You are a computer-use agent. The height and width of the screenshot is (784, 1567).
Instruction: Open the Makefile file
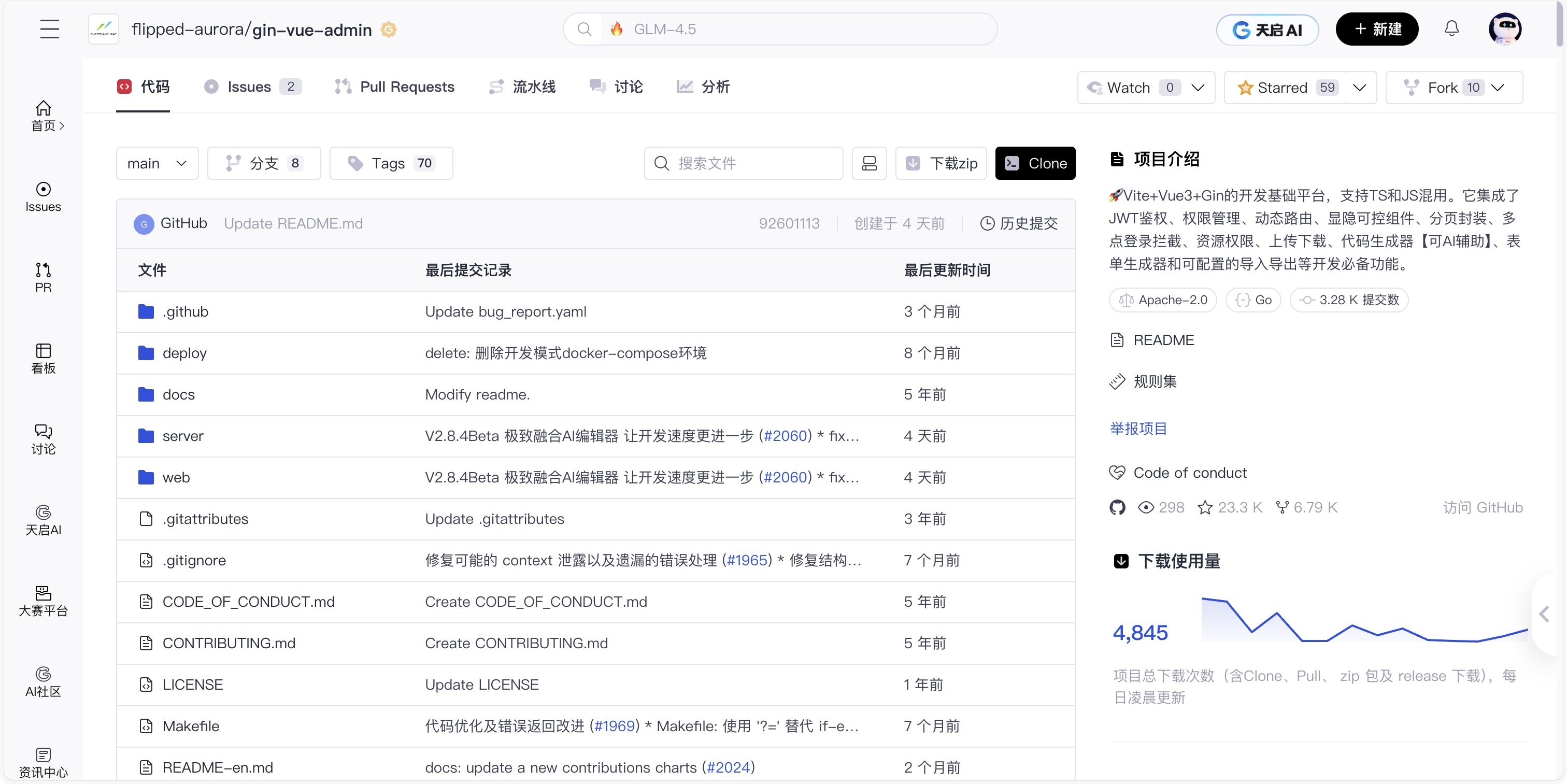pos(190,725)
